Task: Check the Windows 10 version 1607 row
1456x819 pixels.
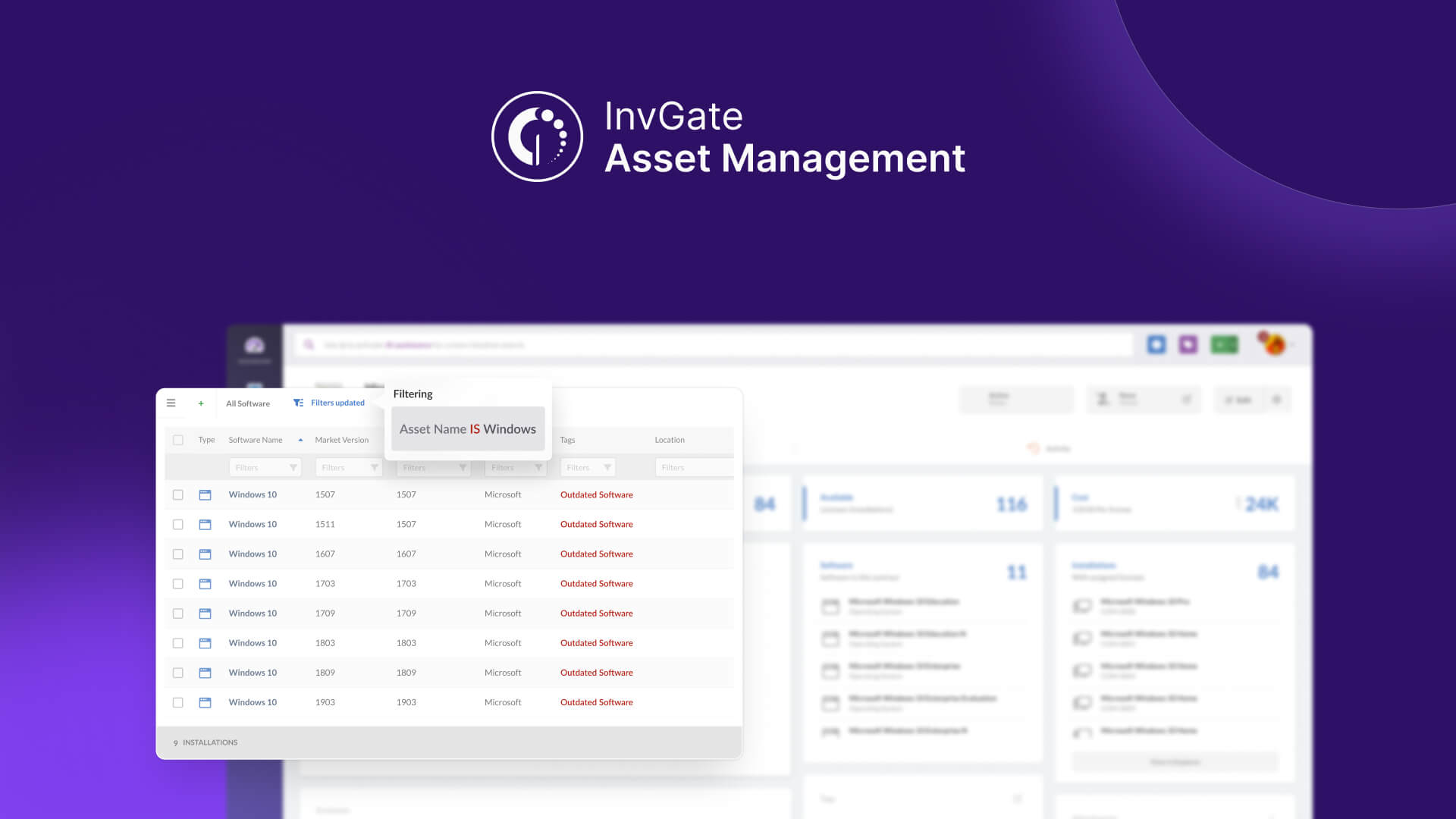Action: pos(178,554)
